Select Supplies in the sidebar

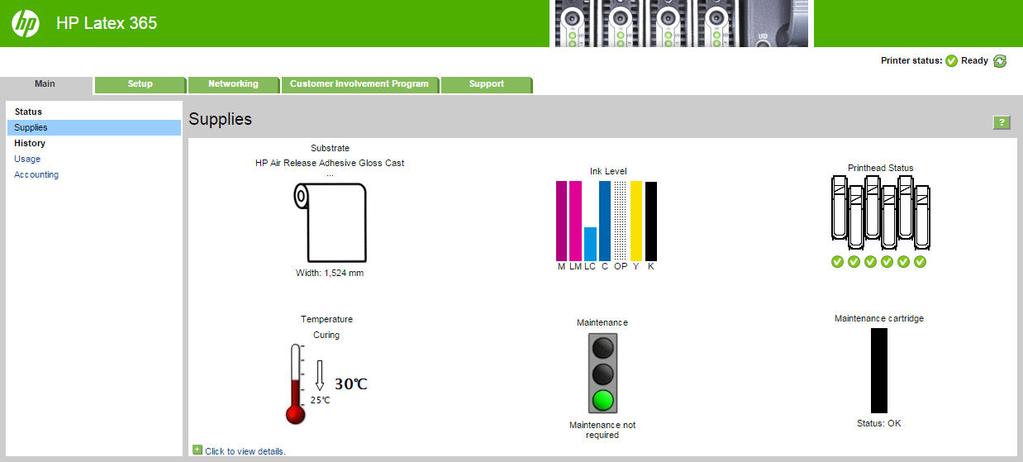pos(94,128)
